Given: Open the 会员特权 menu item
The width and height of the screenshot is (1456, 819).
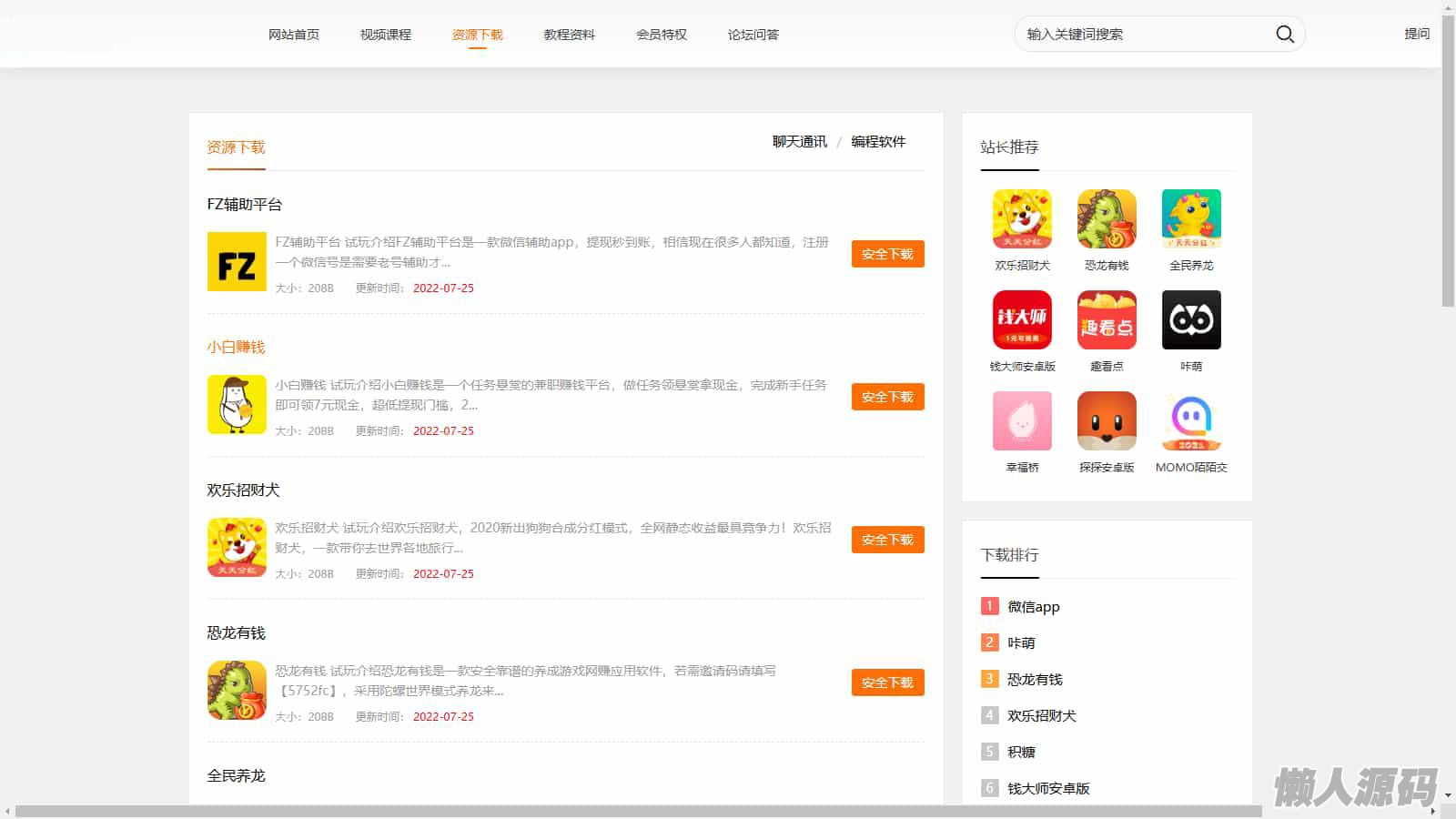Looking at the screenshot, I should [x=662, y=35].
